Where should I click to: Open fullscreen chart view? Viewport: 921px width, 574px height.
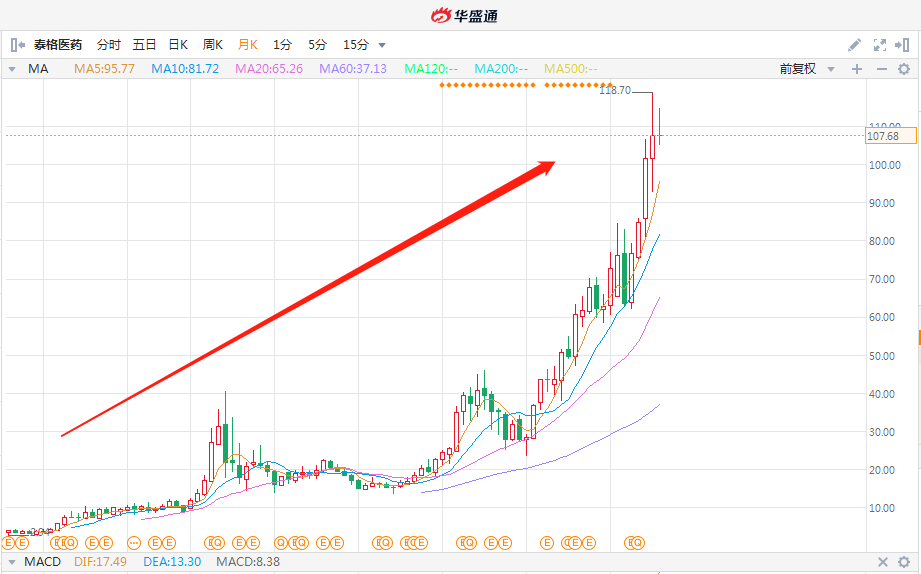pyautogui.click(x=879, y=45)
